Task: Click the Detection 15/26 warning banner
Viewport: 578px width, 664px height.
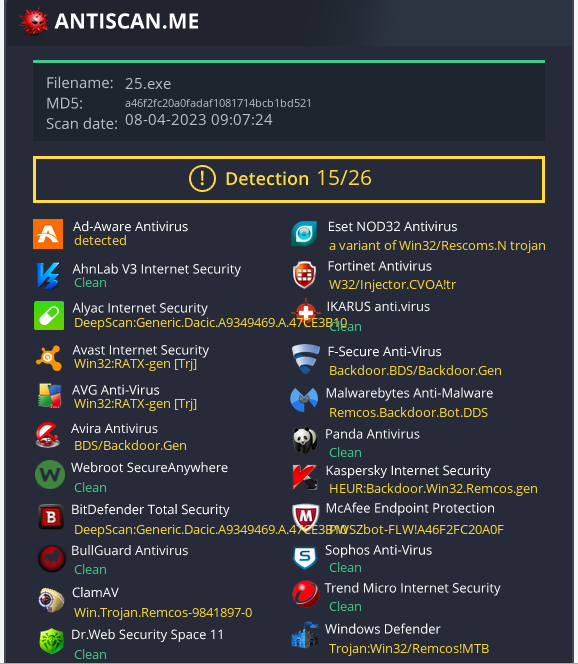Action: click(289, 179)
